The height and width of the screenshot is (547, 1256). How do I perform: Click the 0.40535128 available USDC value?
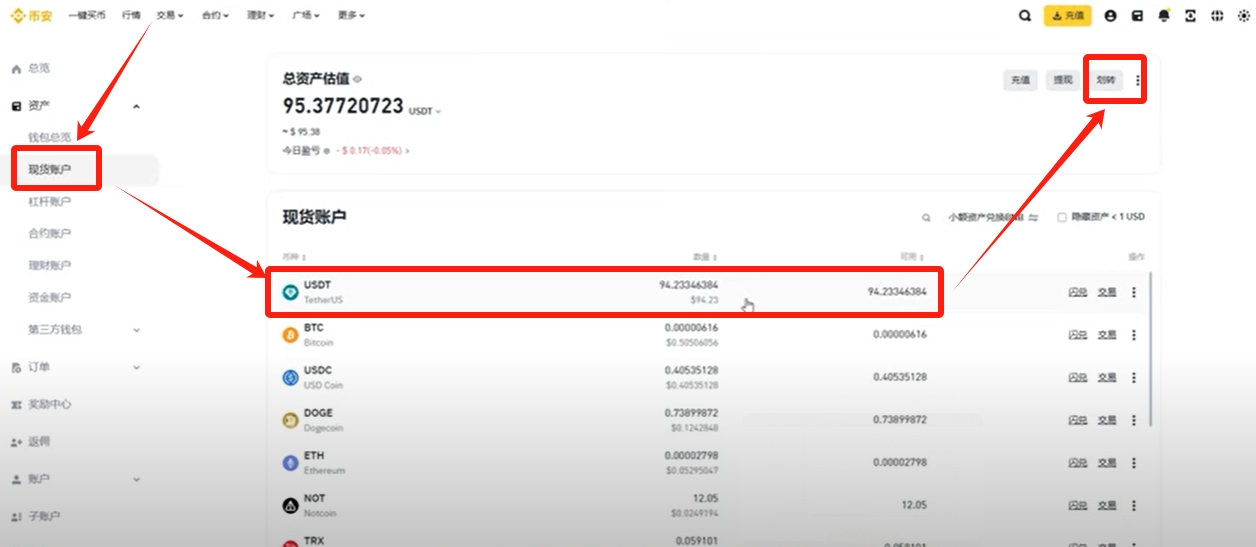click(900, 377)
